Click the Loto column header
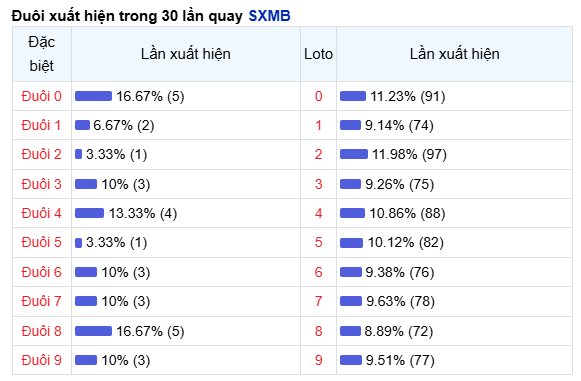Viewport: 581px width, 381px height. [x=319, y=54]
